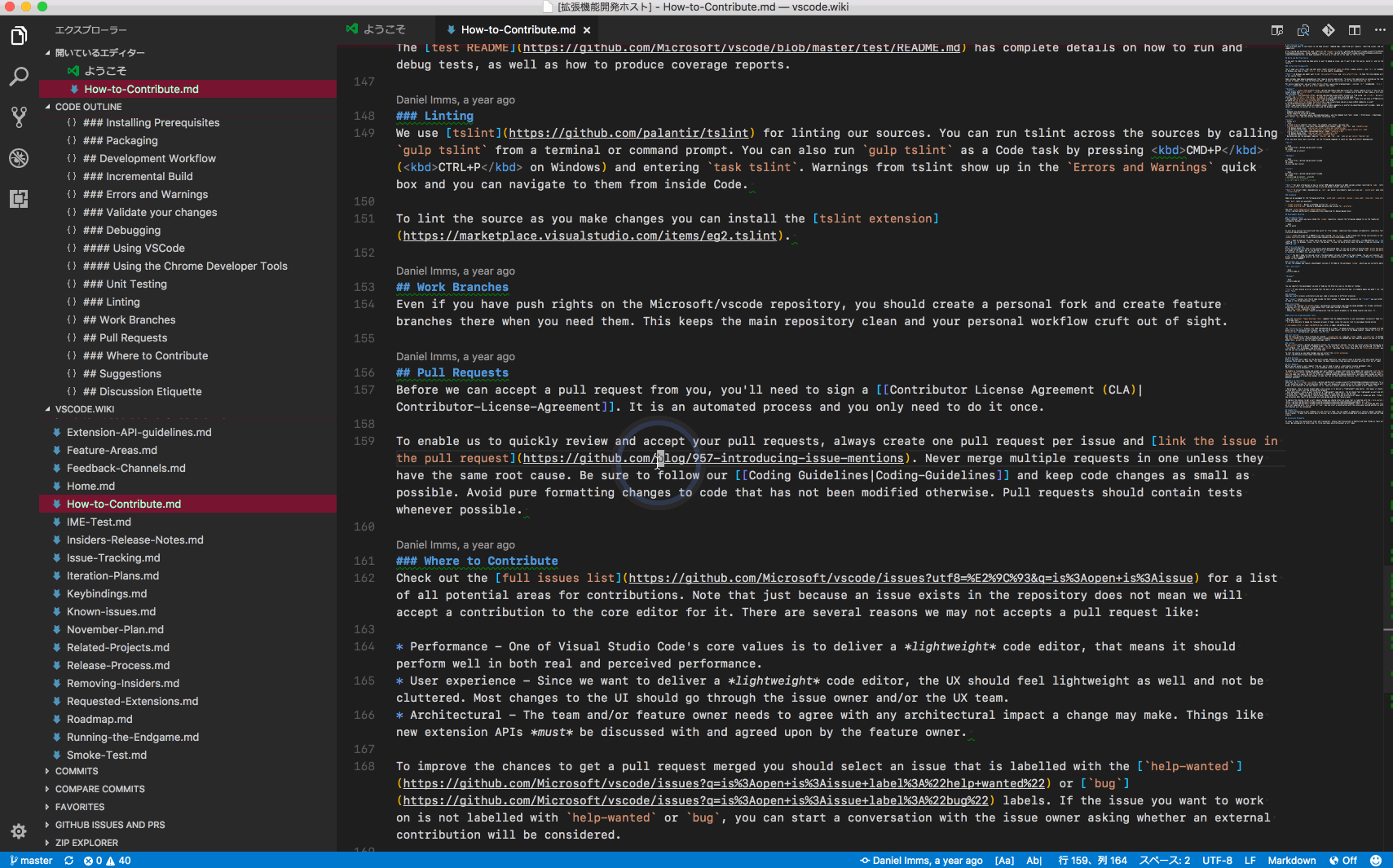
Task: Expand the COMPARE COMMITS section
Action: tap(47, 789)
